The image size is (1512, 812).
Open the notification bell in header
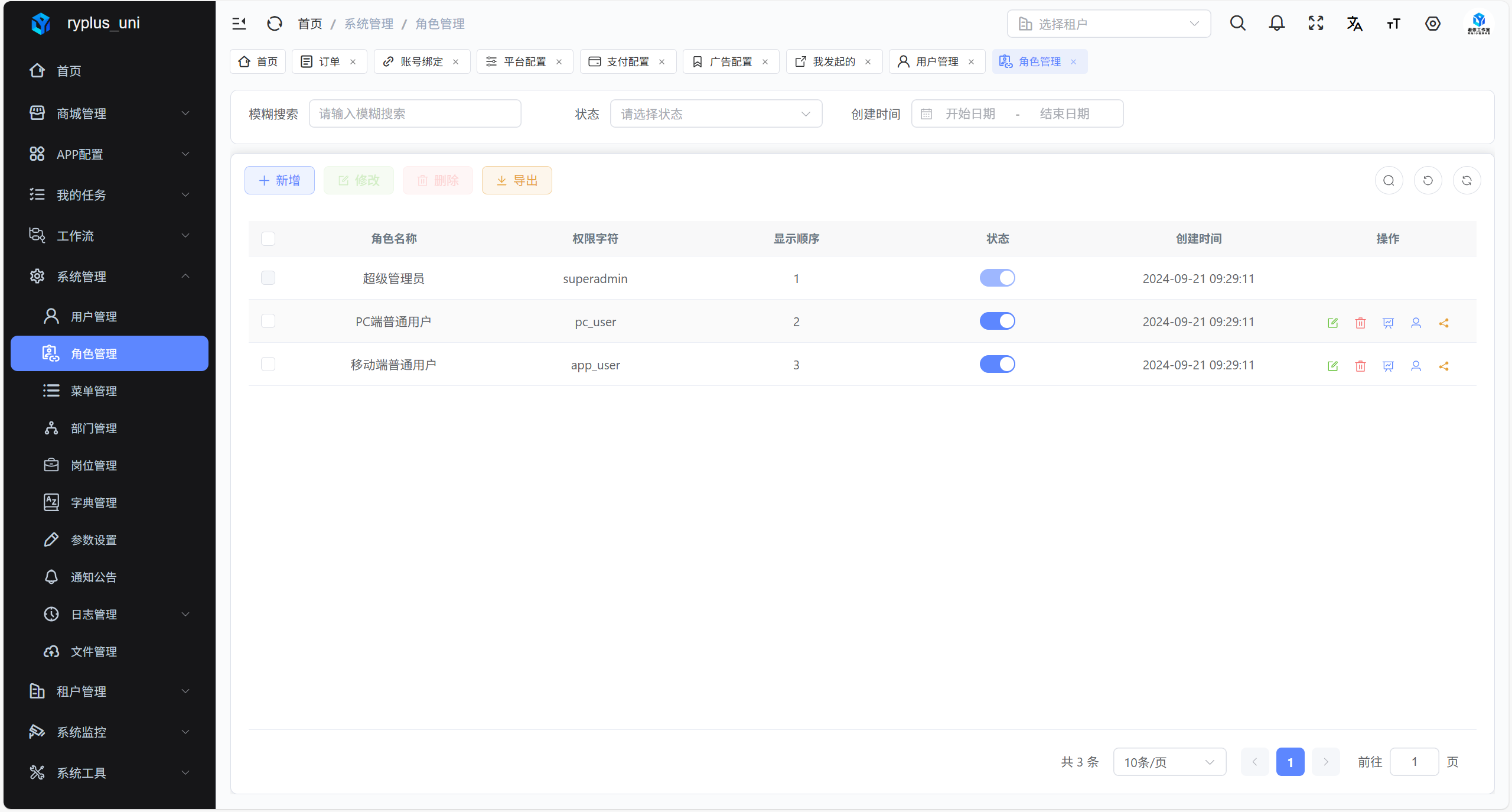(x=1276, y=24)
